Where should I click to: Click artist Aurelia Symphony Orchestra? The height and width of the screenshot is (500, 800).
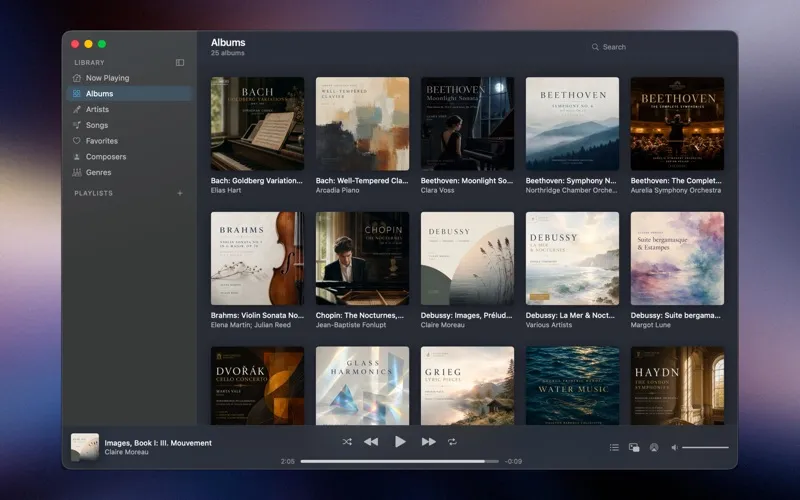[676, 190]
